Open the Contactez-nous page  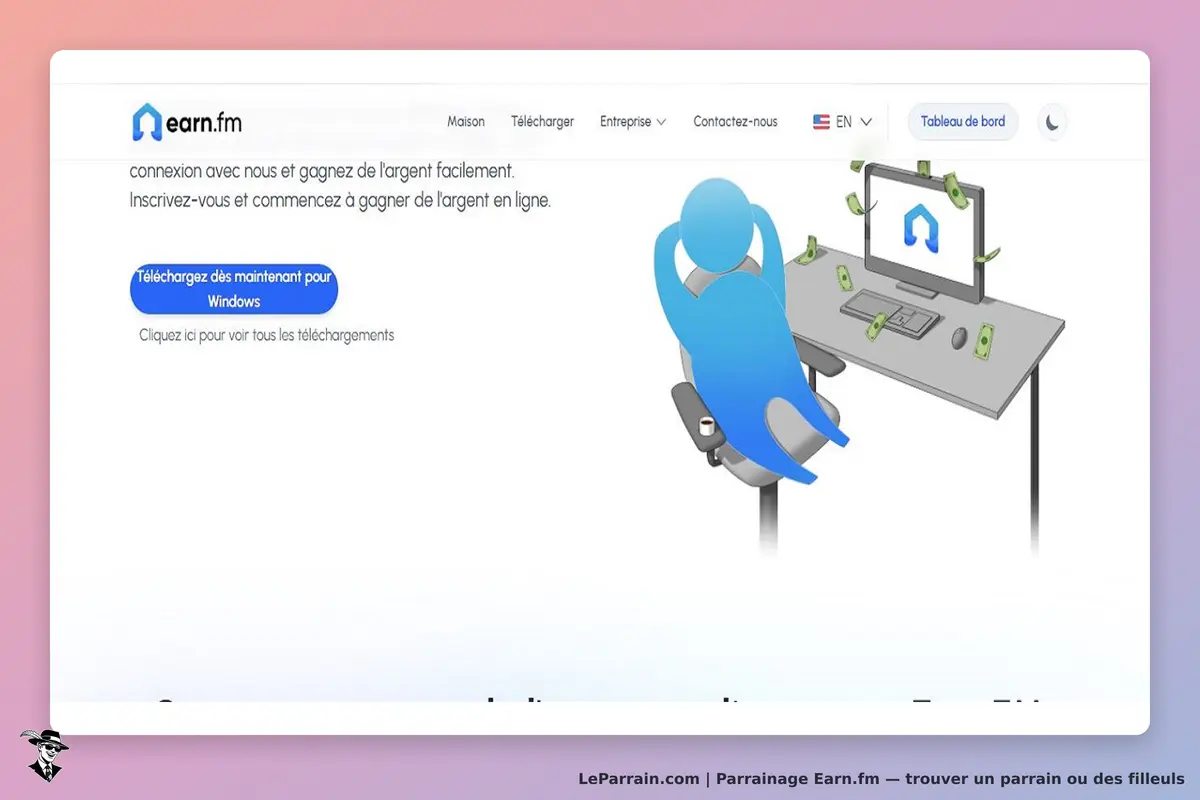tap(735, 122)
